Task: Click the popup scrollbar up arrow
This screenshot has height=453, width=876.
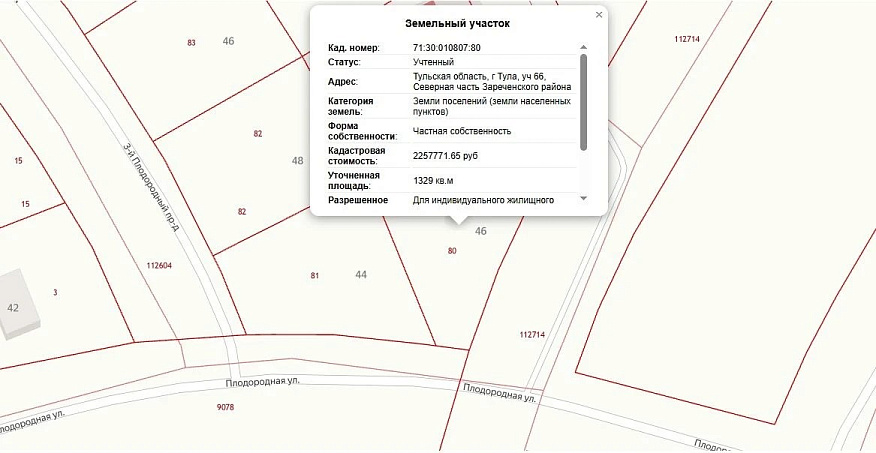Action: coord(583,48)
